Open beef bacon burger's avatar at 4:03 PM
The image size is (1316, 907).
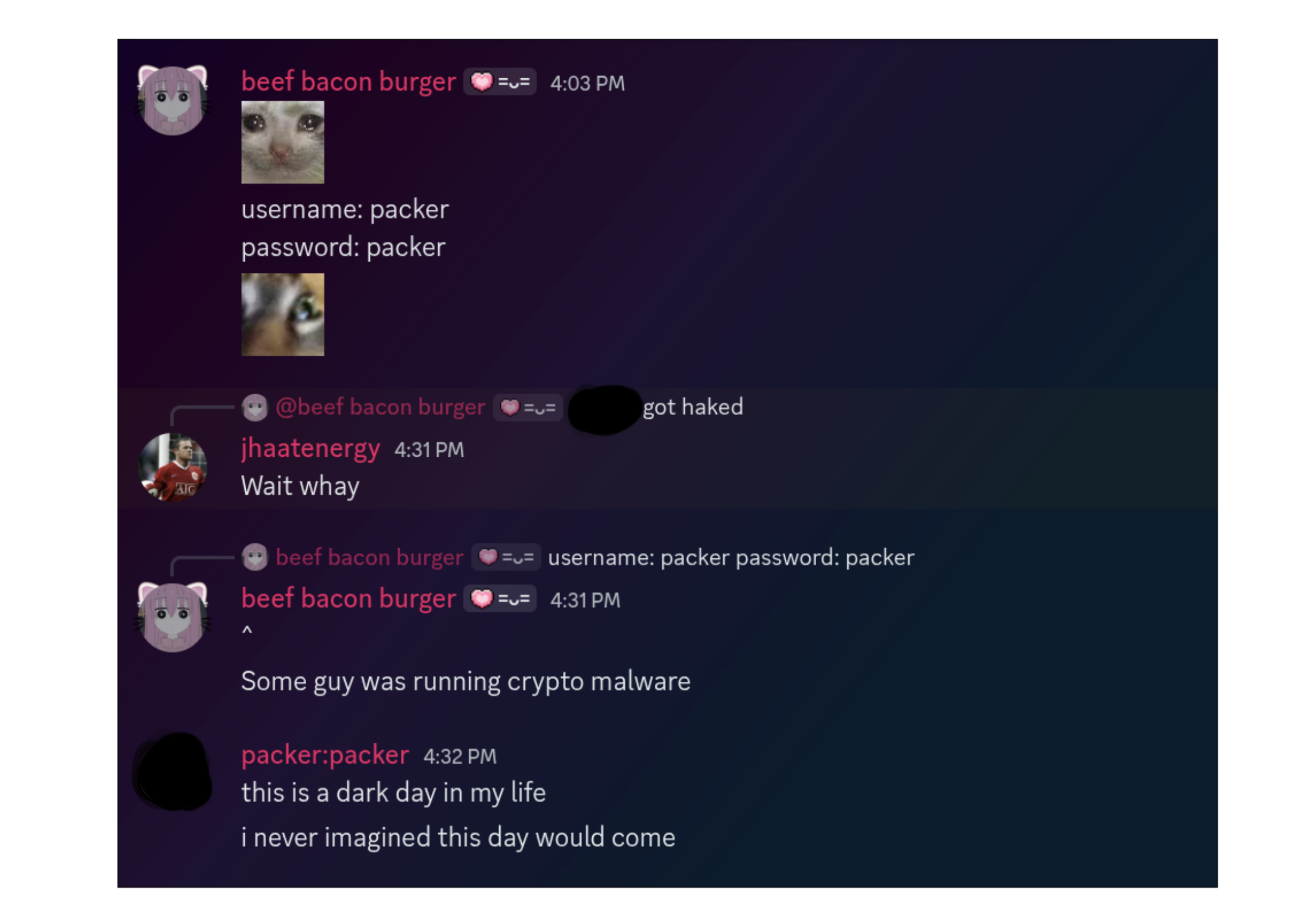[172, 100]
